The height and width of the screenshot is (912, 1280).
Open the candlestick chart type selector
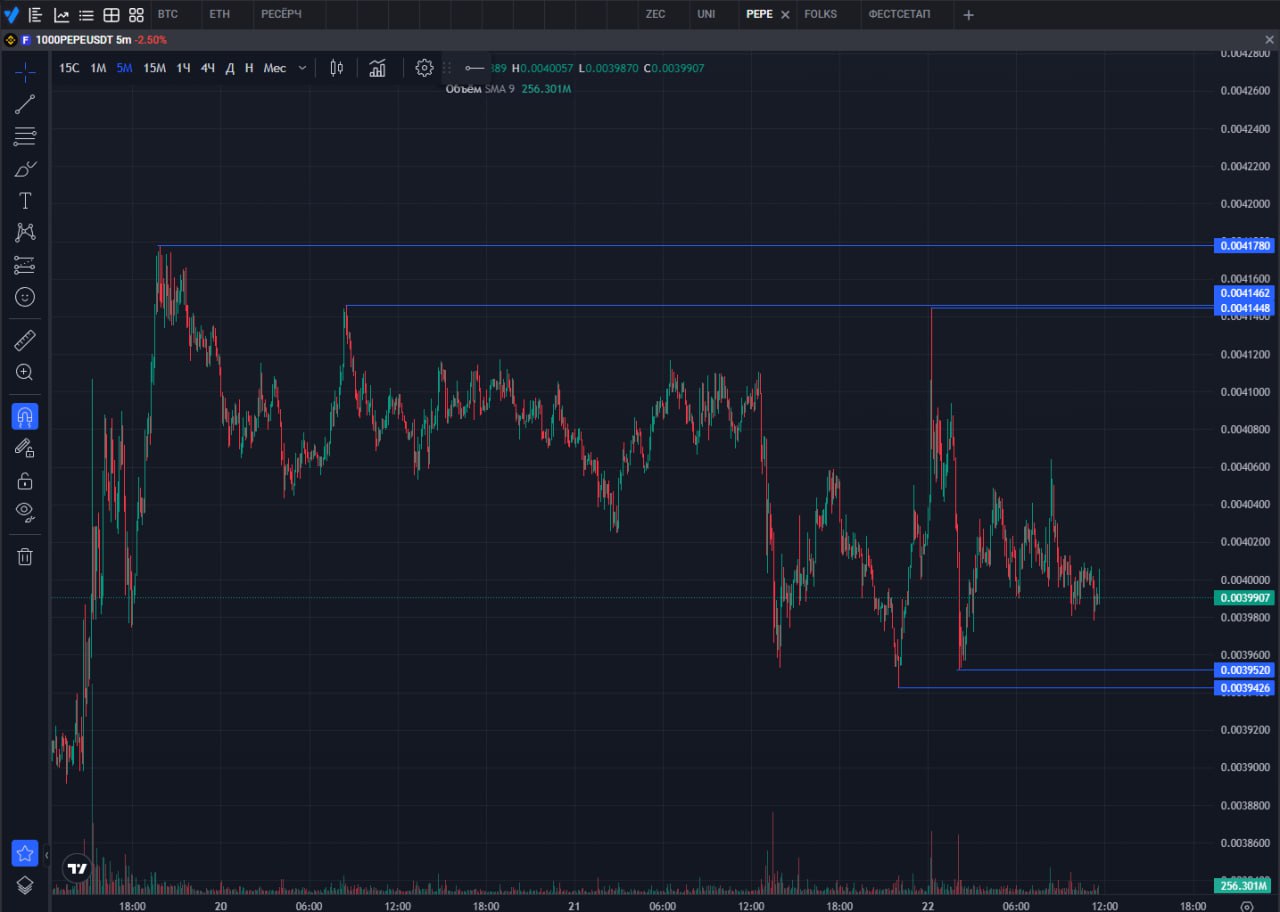(x=337, y=68)
